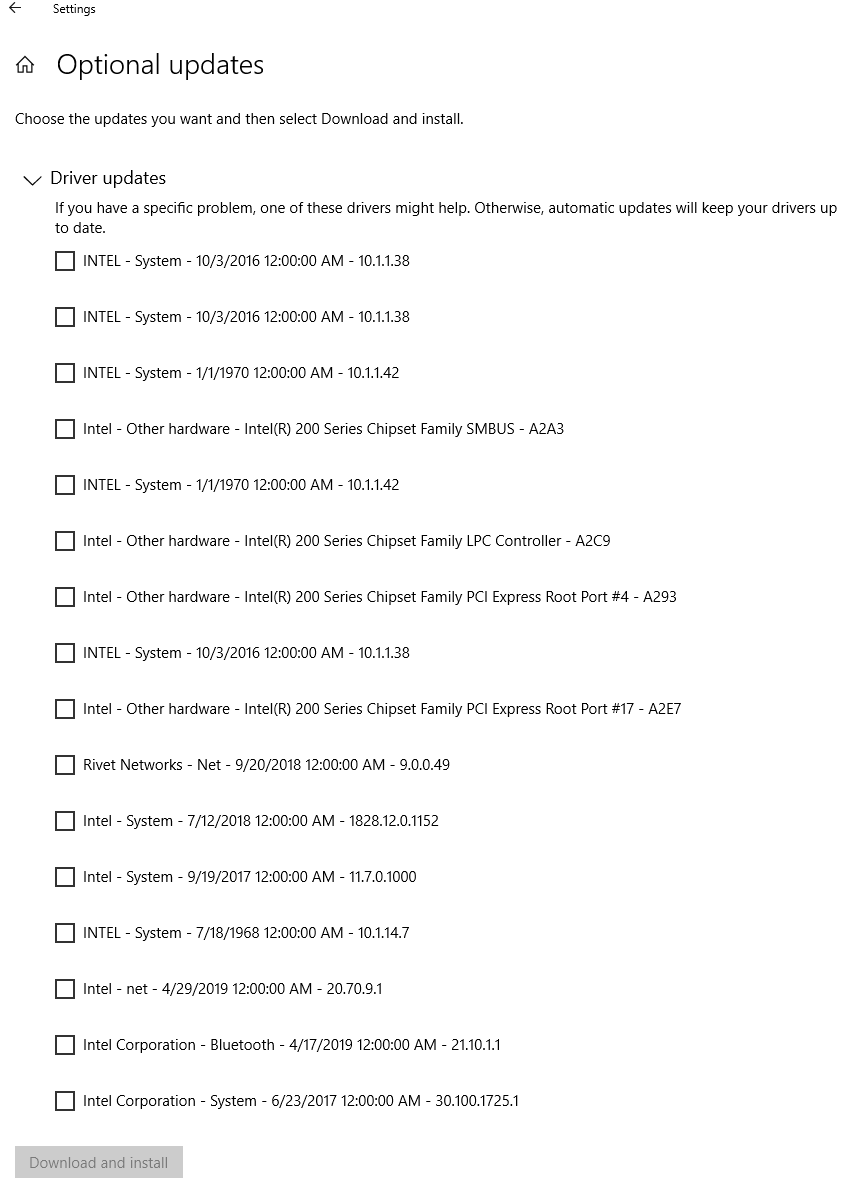Click the Settings window title text
This screenshot has width=844, height=1195.
74,9
